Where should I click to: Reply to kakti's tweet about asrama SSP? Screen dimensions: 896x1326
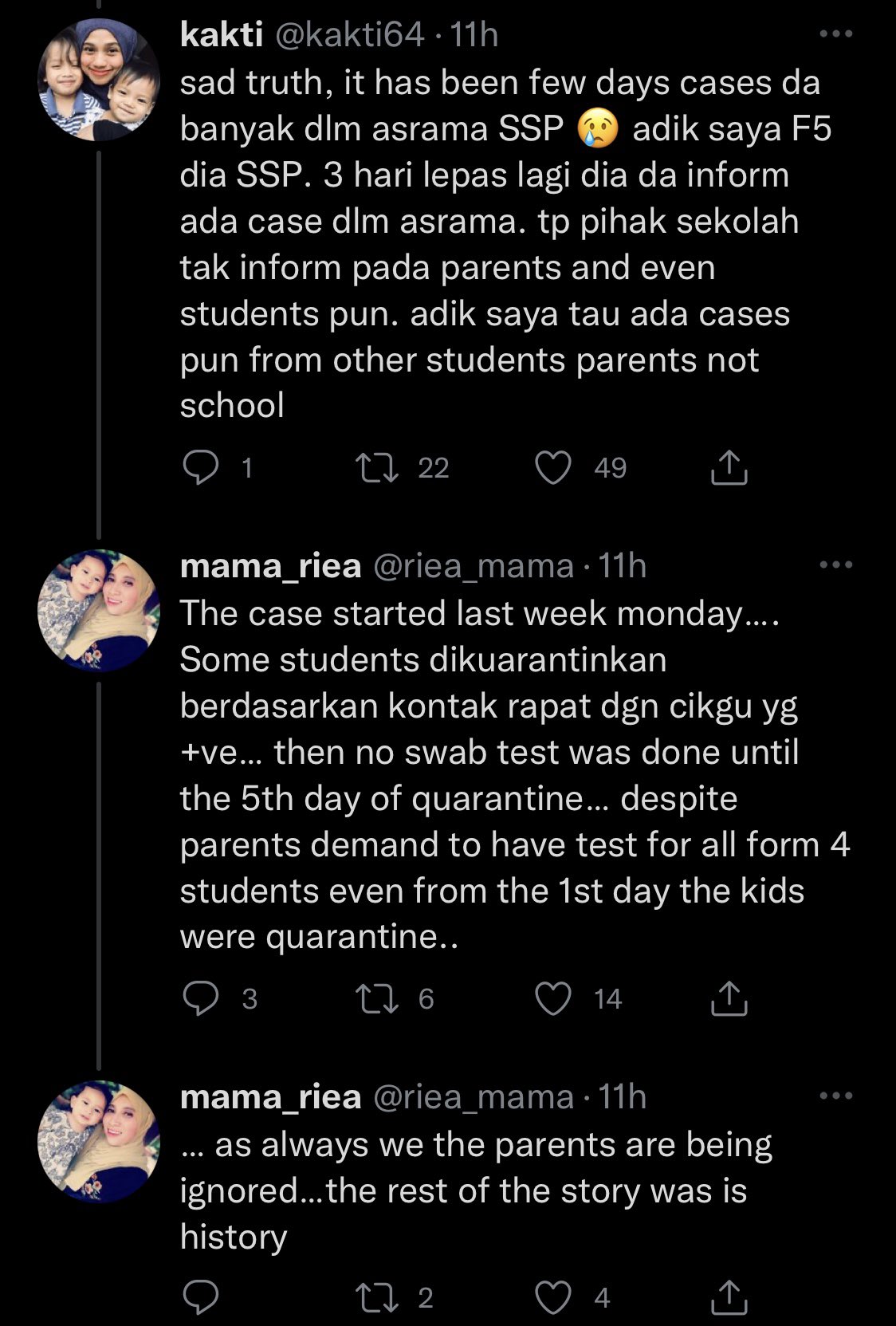(x=201, y=468)
